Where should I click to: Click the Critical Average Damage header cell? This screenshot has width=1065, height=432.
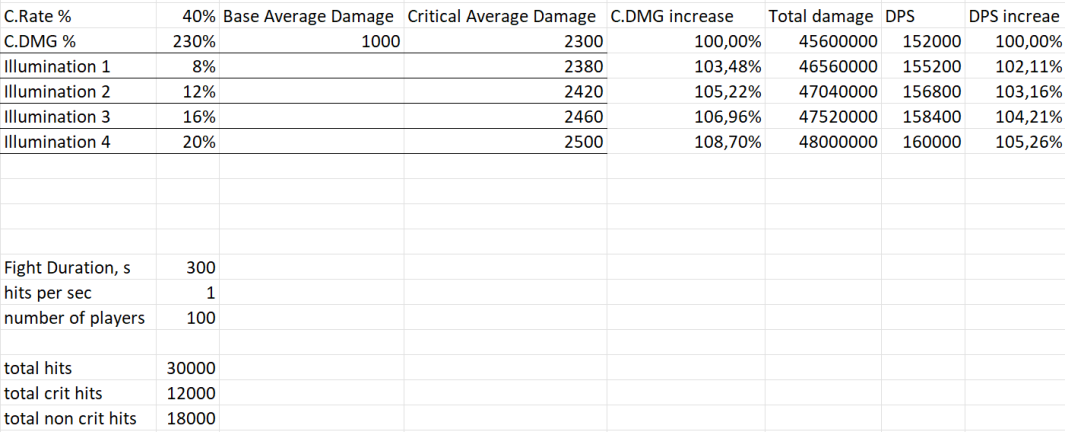click(502, 16)
